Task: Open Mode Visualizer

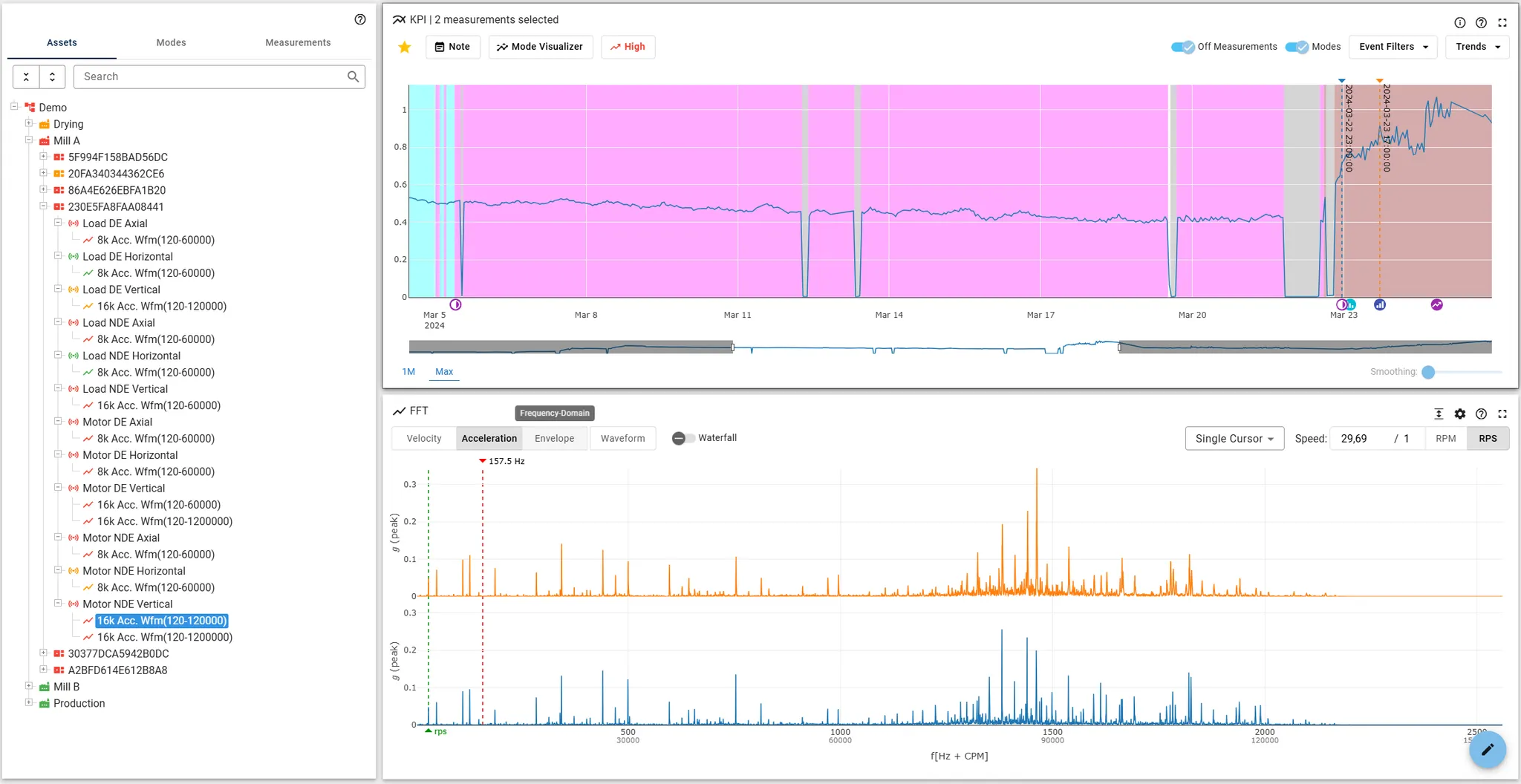Action: click(x=540, y=47)
